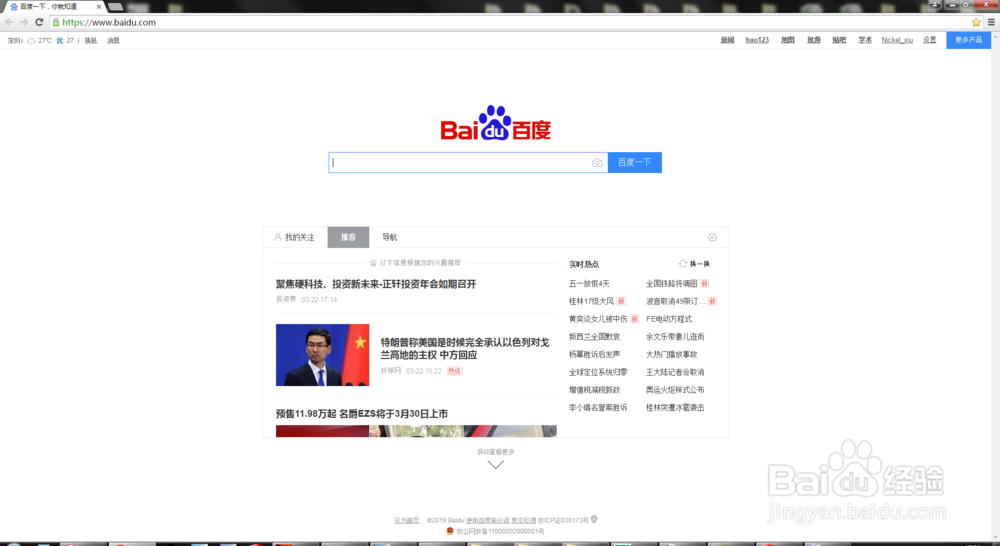
Task: Click the feed settings gear icon
Action: coord(712,237)
